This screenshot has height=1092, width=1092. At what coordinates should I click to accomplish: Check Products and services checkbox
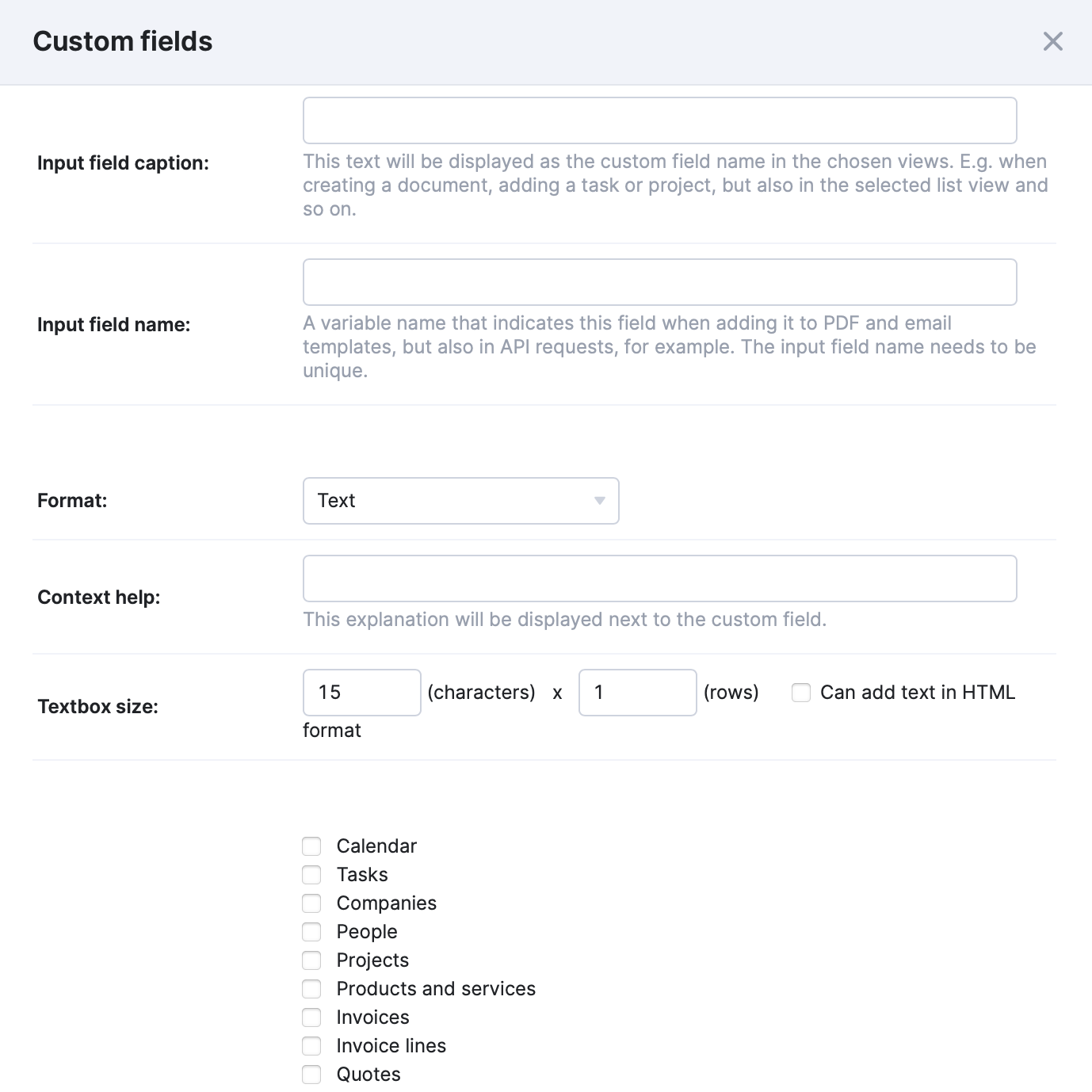[311, 989]
